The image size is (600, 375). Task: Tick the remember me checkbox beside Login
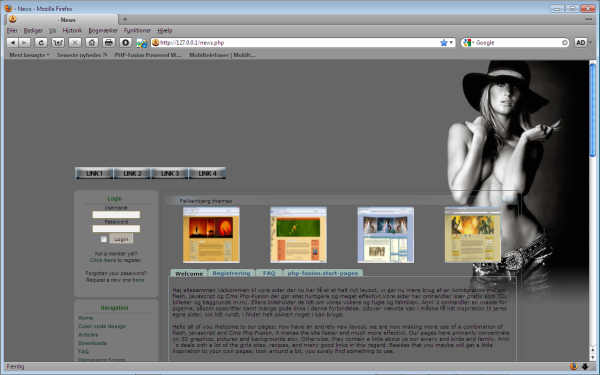[104, 239]
